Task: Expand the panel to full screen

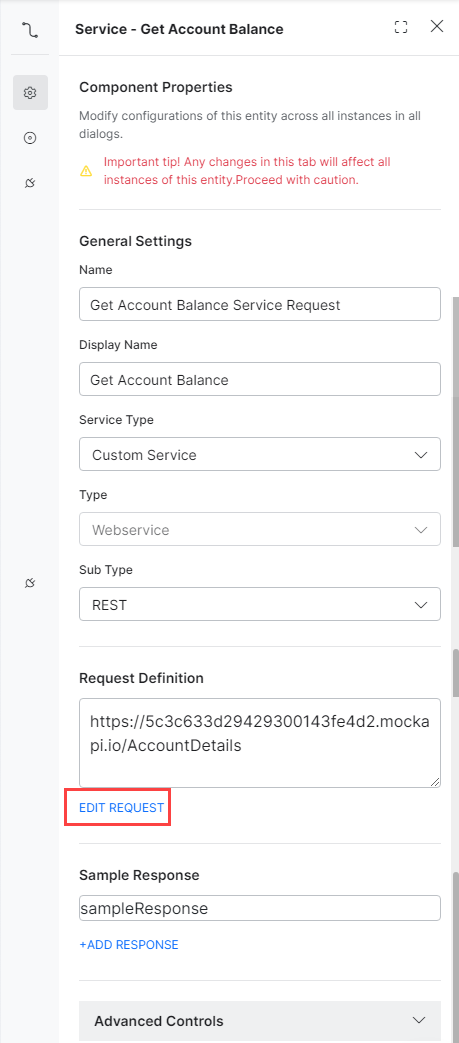Action: click(x=400, y=27)
